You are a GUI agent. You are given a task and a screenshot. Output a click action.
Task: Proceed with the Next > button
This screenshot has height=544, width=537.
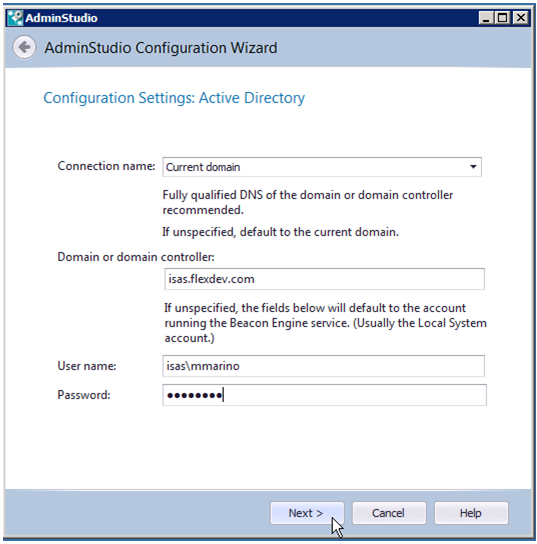[307, 513]
